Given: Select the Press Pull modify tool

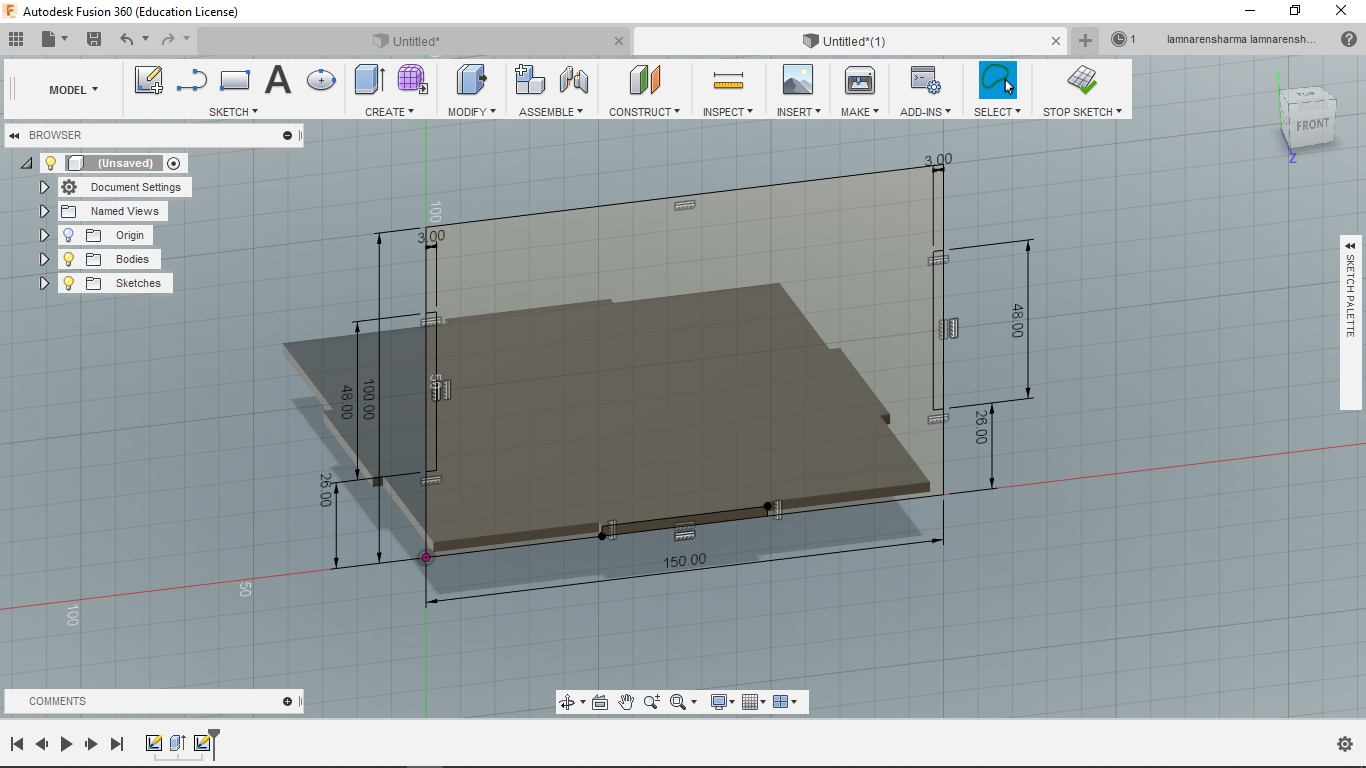Looking at the screenshot, I should (471, 80).
